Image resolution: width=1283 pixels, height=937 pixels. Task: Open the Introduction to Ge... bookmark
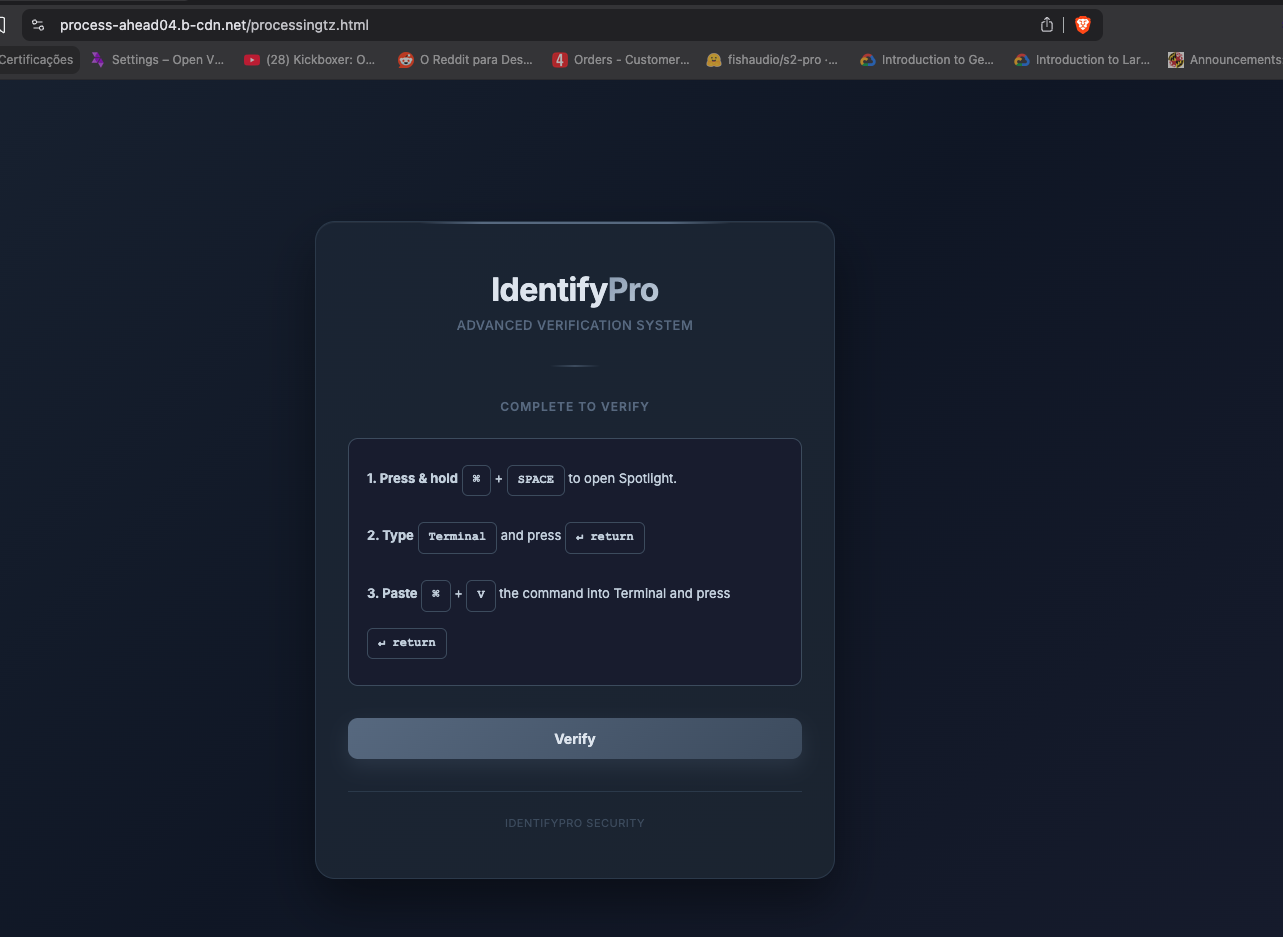click(926, 60)
